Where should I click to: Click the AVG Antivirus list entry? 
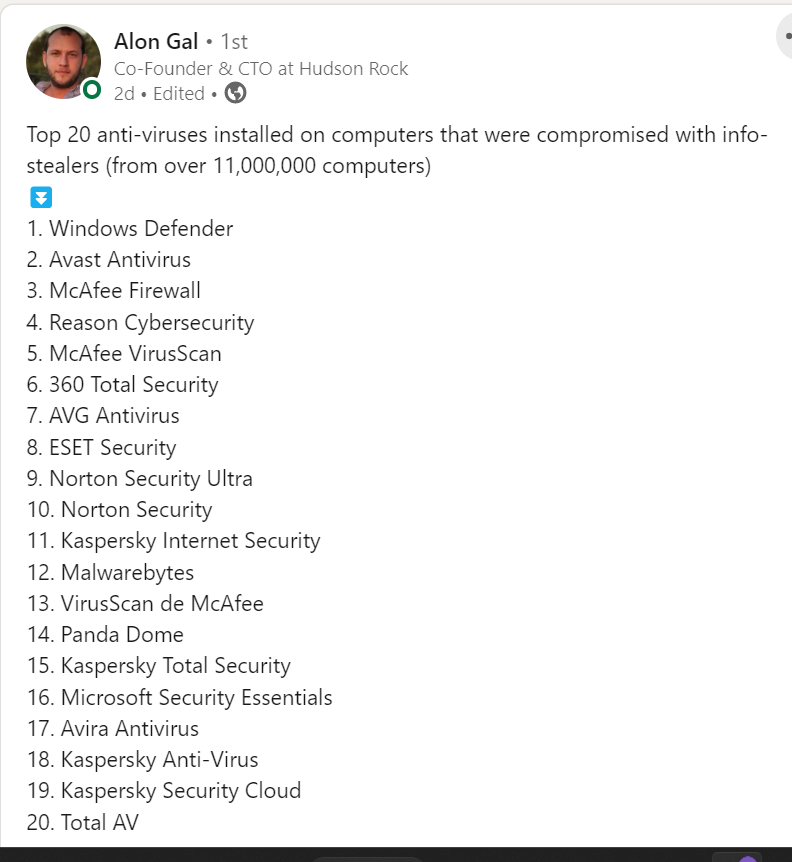[x=103, y=415]
